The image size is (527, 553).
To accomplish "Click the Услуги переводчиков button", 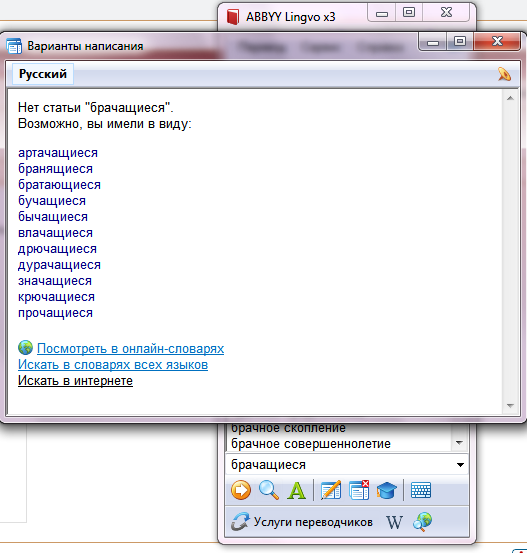I will 302,522.
